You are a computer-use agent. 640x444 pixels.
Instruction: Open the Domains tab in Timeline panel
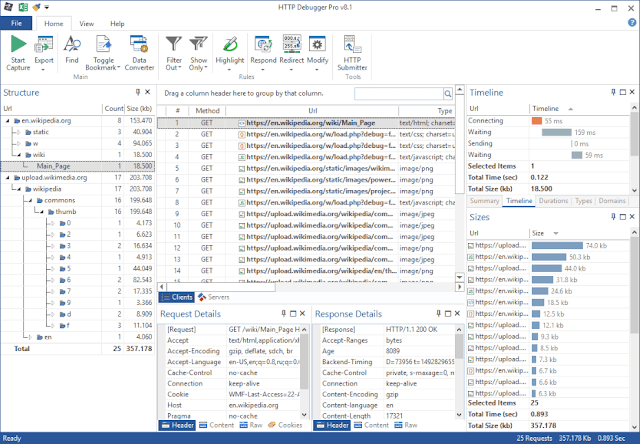(x=612, y=201)
